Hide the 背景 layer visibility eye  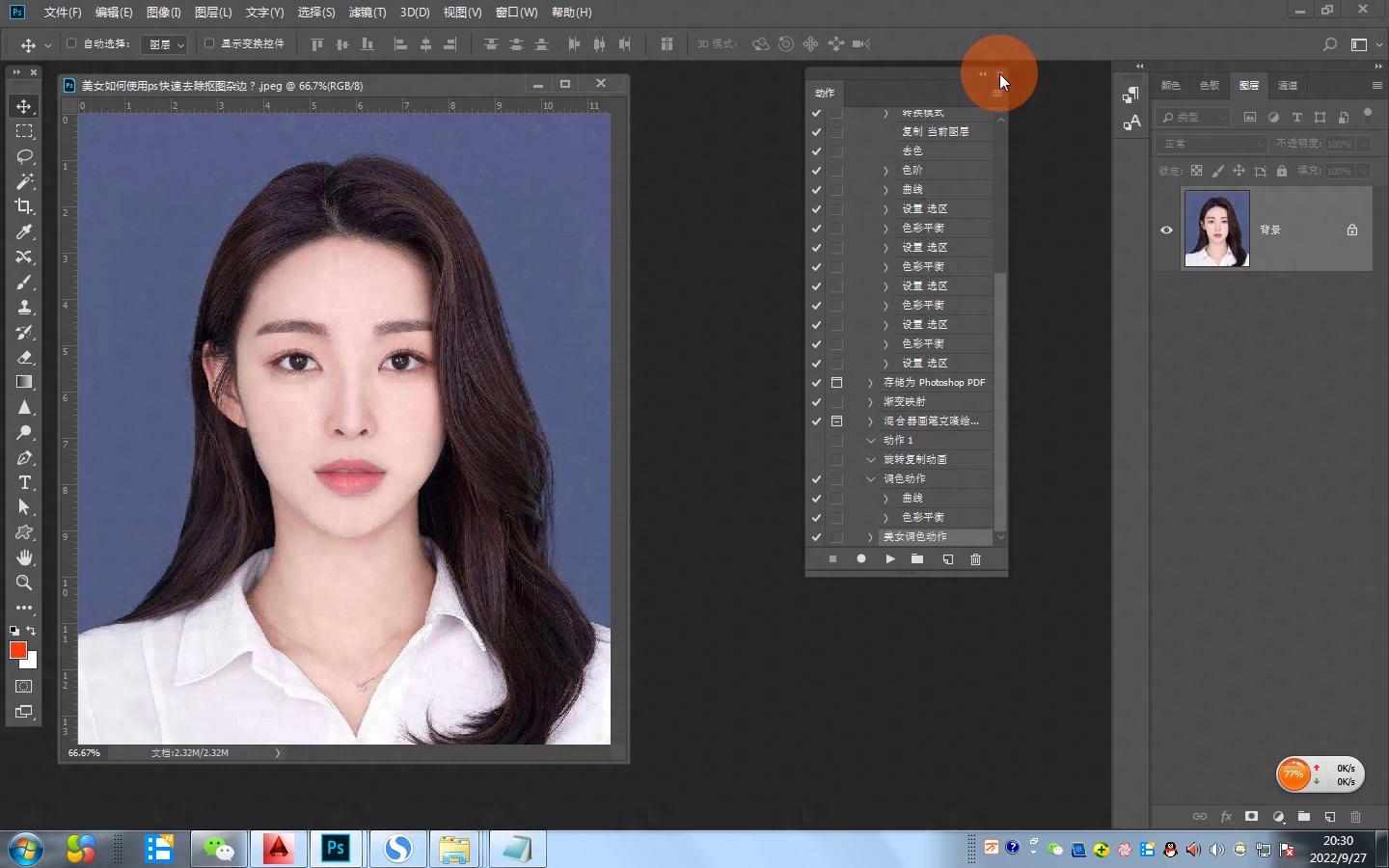[x=1166, y=230]
